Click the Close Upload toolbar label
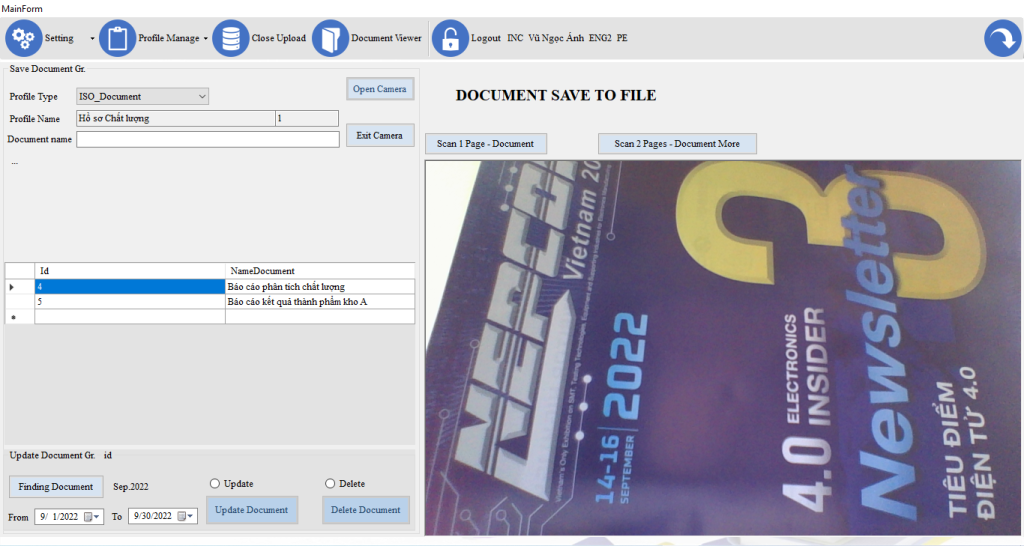 279,38
